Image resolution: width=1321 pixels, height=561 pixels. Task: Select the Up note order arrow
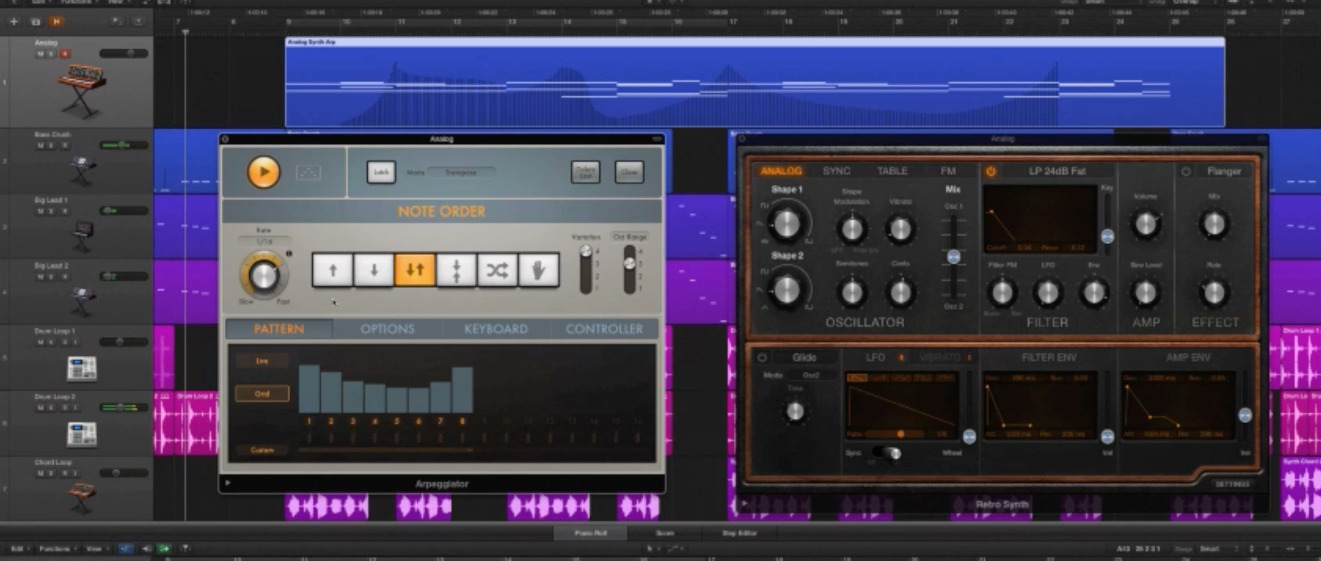tap(332, 270)
